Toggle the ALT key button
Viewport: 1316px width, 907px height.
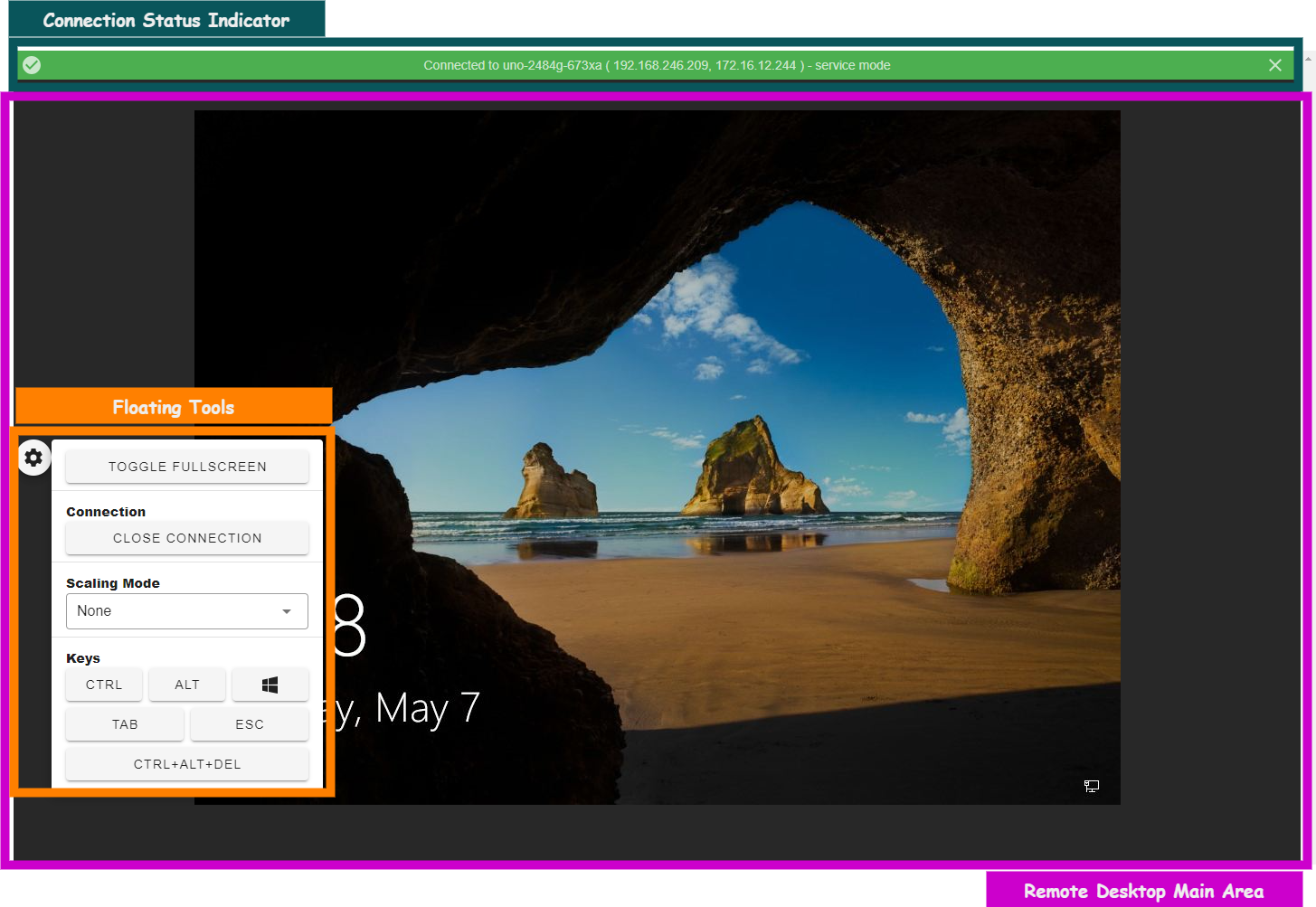(x=187, y=685)
